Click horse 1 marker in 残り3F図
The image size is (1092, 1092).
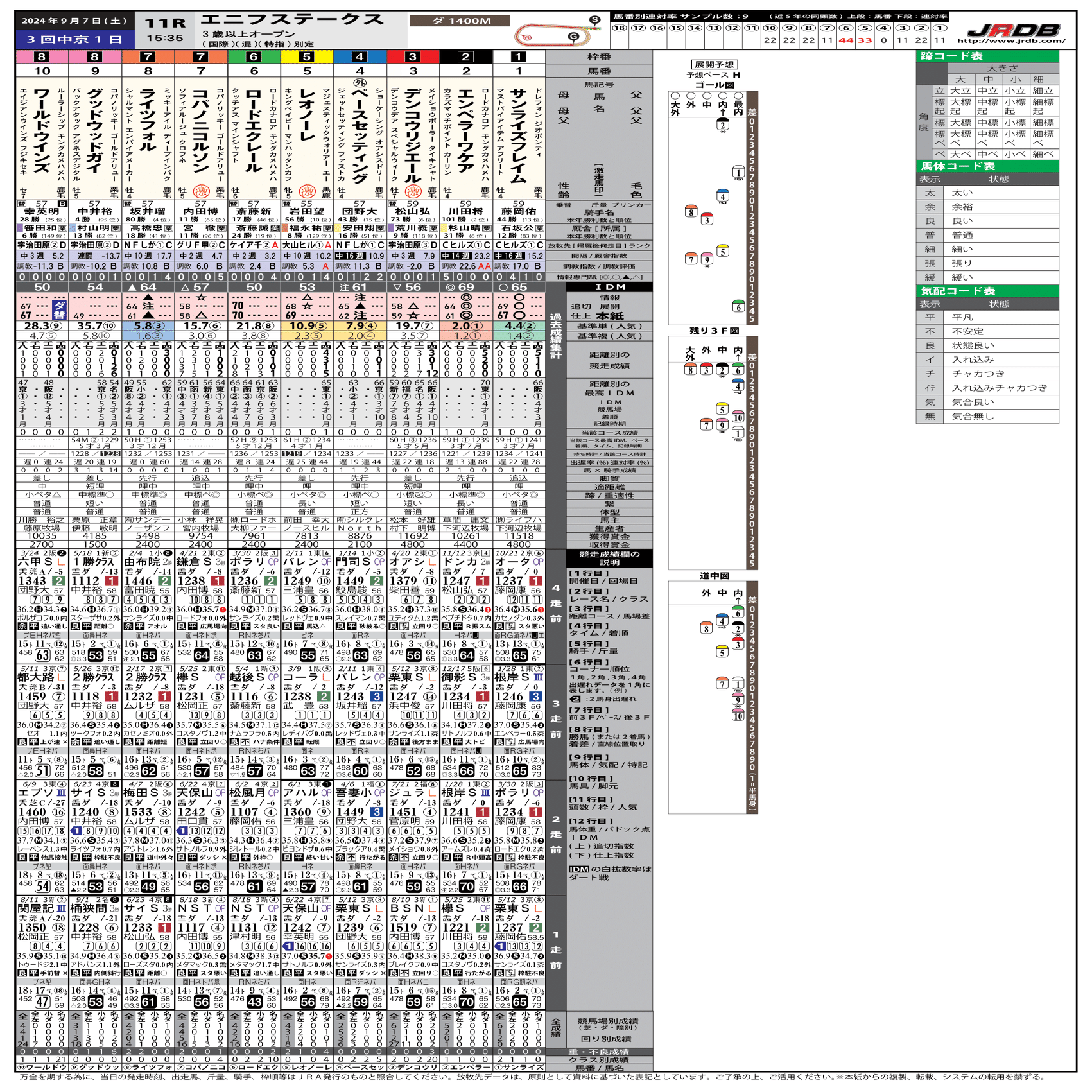coord(738,432)
